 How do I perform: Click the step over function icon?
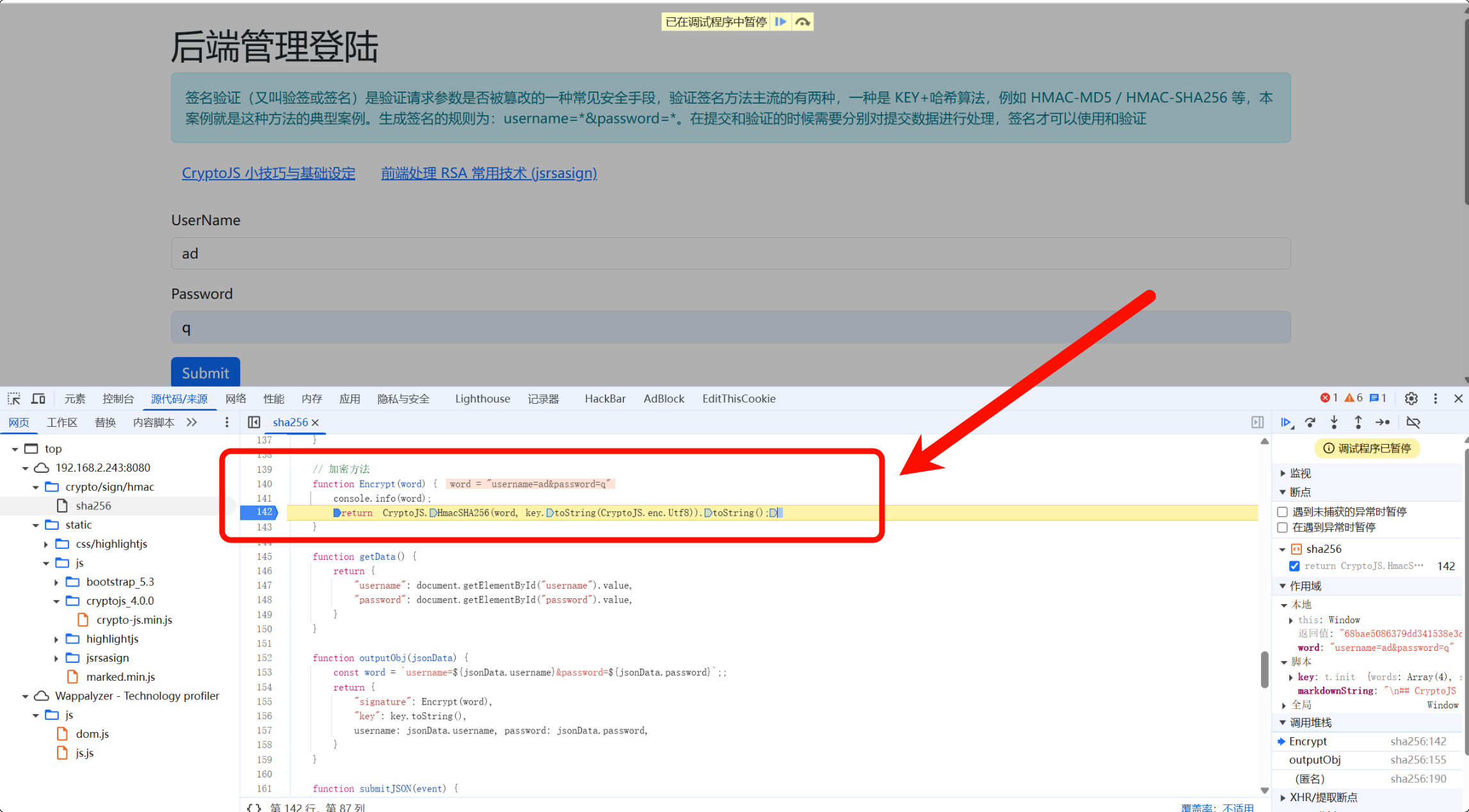(x=1310, y=422)
